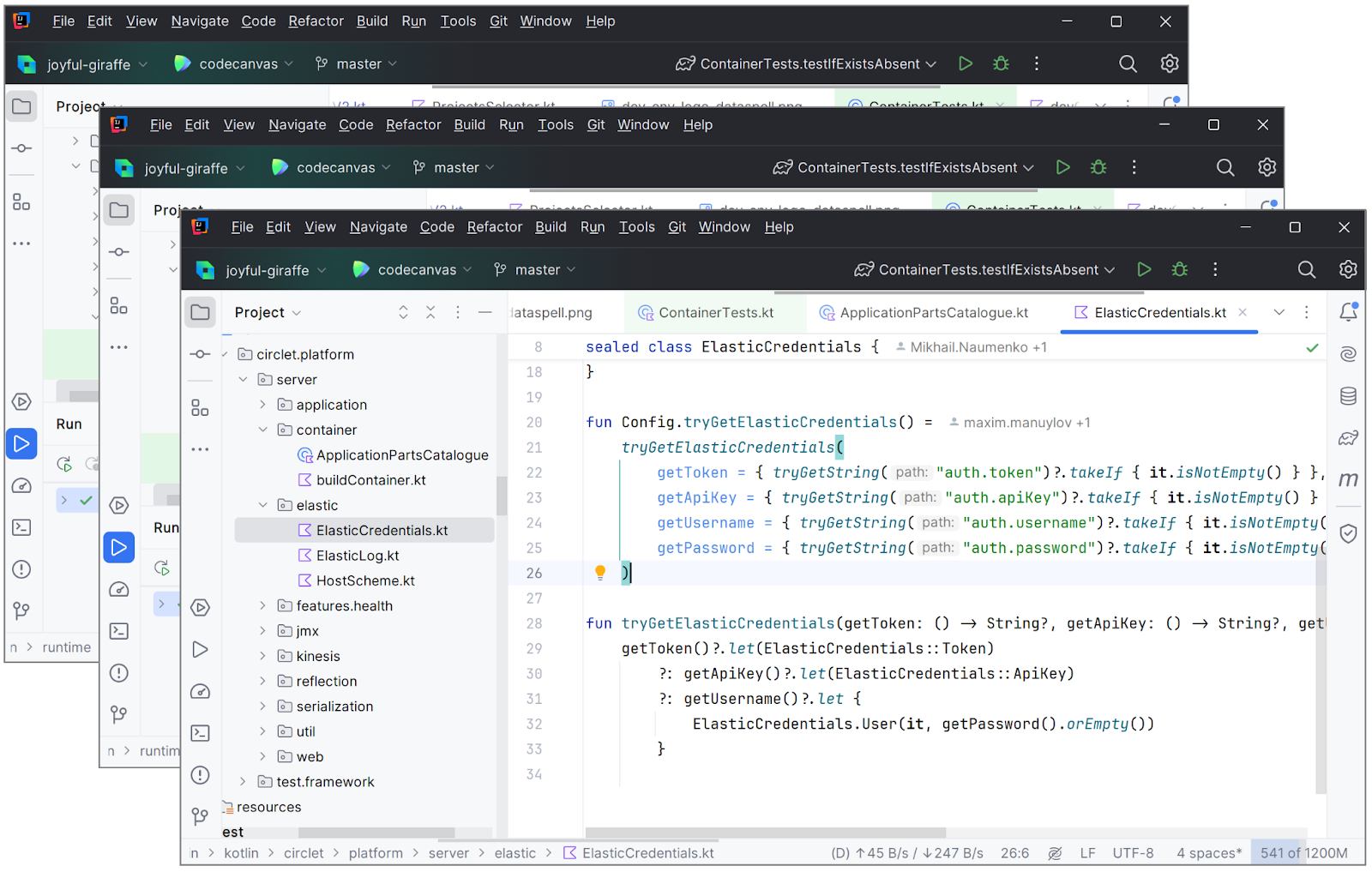Open Structure tool window in front window
Screen dimensions: 1372x872
(200, 407)
